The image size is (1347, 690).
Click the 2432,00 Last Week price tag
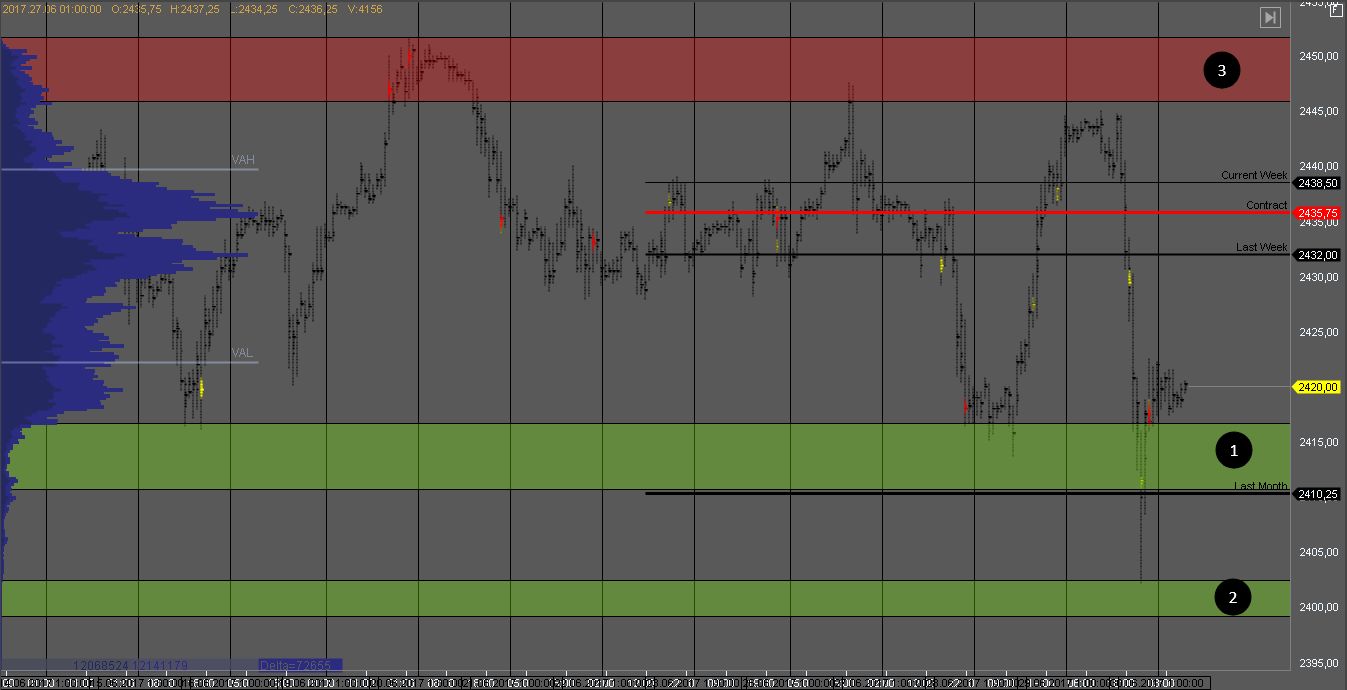pyautogui.click(x=1317, y=255)
